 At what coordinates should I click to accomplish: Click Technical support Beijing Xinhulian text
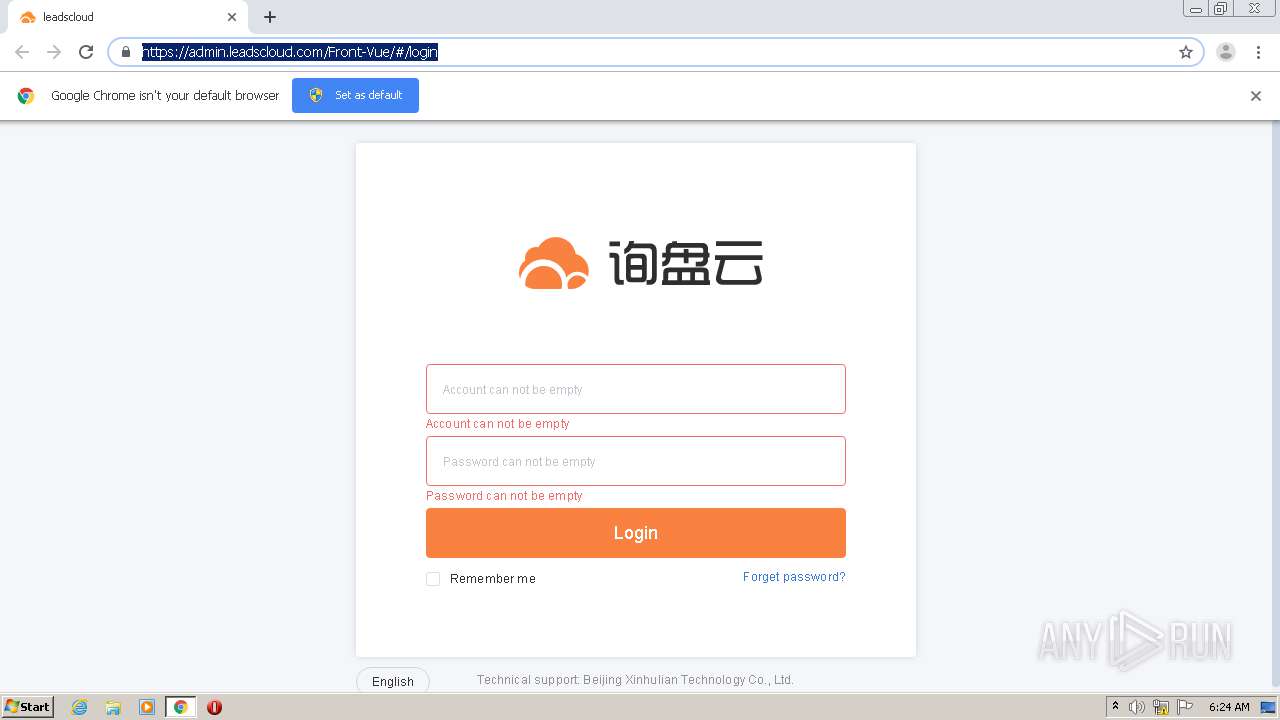coord(635,680)
